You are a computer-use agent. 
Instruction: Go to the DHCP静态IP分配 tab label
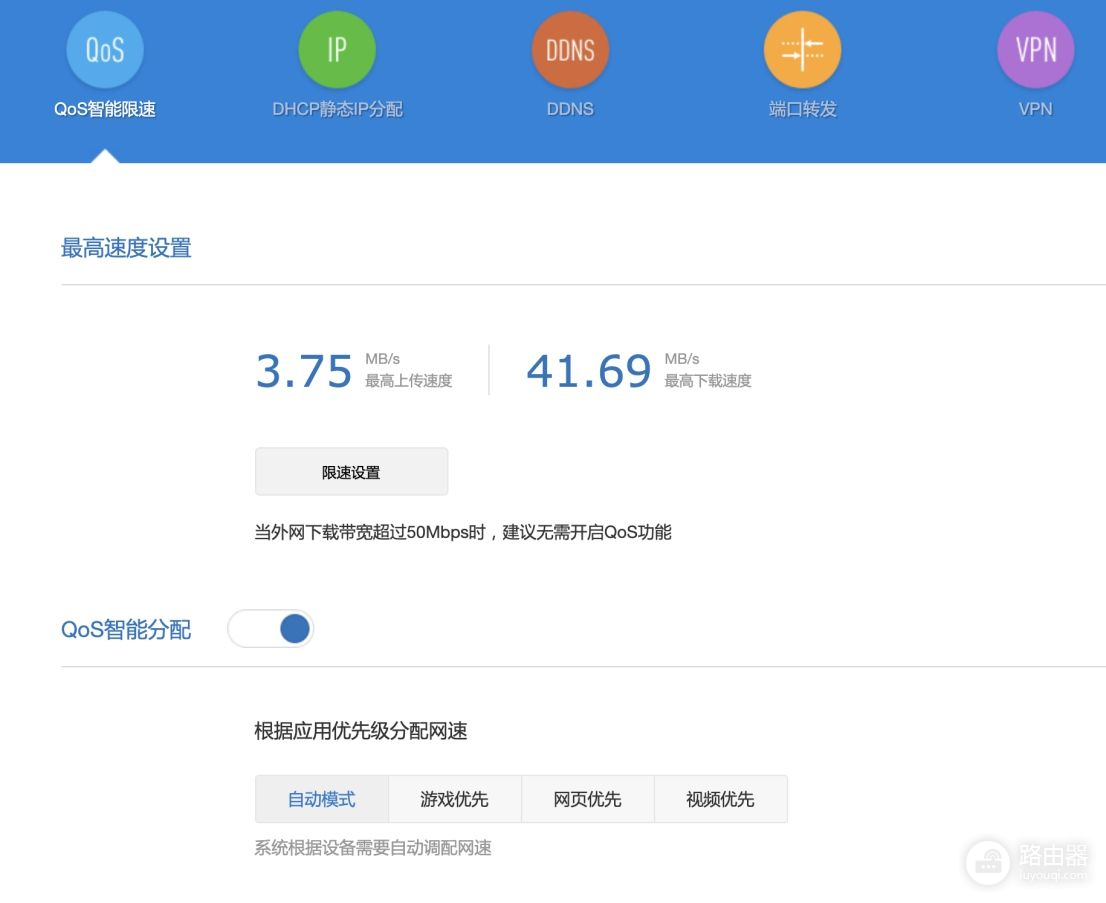(x=337, y=109)
